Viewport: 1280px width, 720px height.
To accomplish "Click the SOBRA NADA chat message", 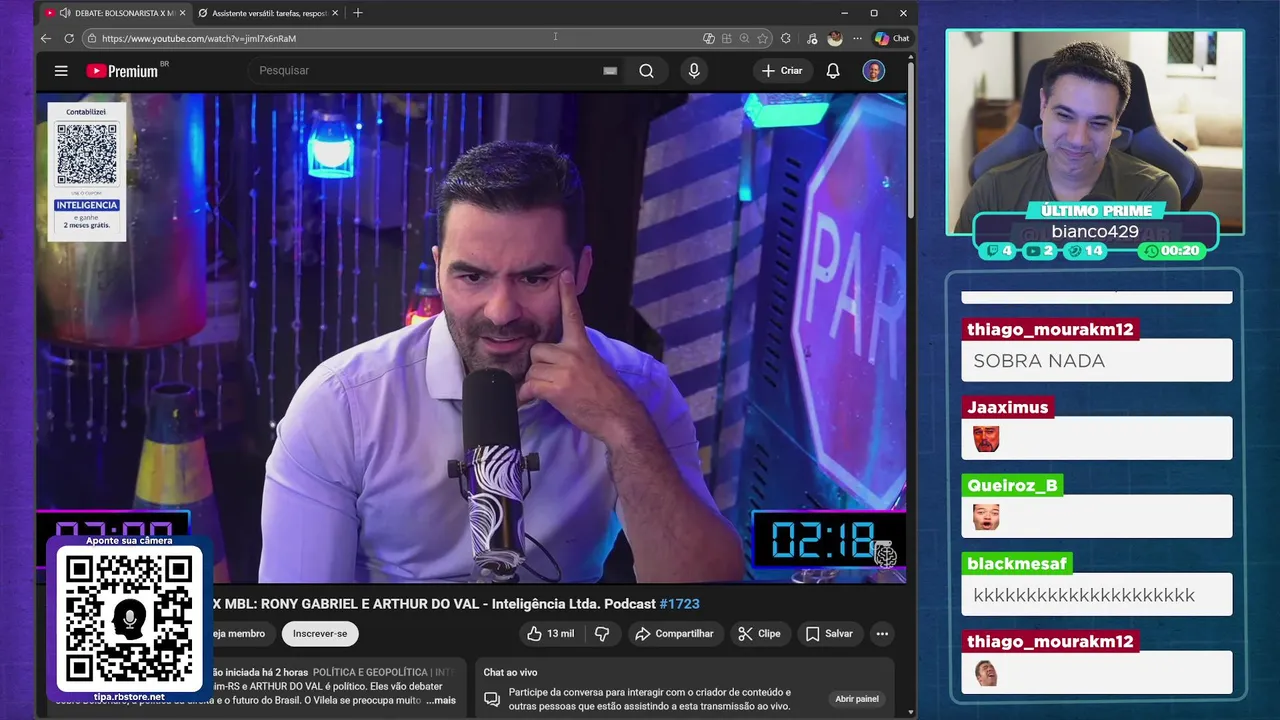I will pyautogui.click(x=1097, y=361).
